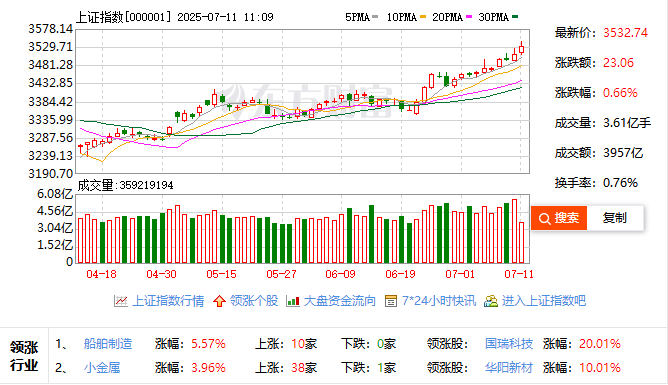
Task: Click the 20PMA magenta legend swatch
Action: point(469,17)
